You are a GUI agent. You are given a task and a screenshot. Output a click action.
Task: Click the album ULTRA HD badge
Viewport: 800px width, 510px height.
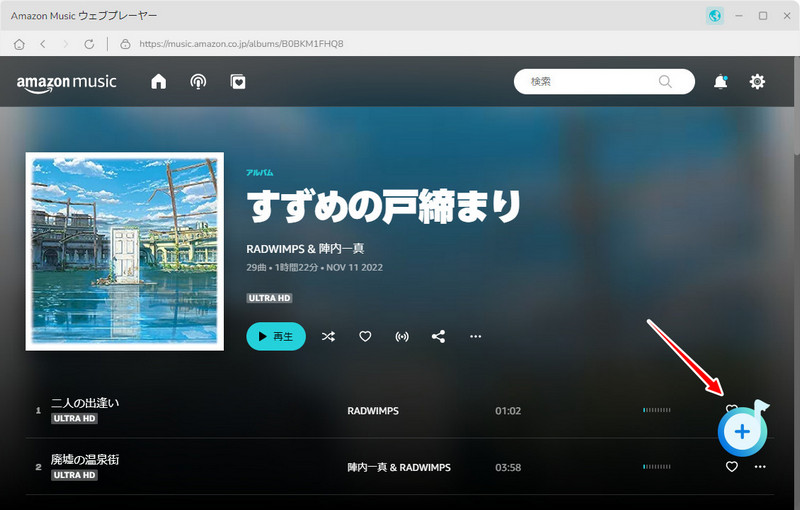pyautogui.click(x=269, y=298)
